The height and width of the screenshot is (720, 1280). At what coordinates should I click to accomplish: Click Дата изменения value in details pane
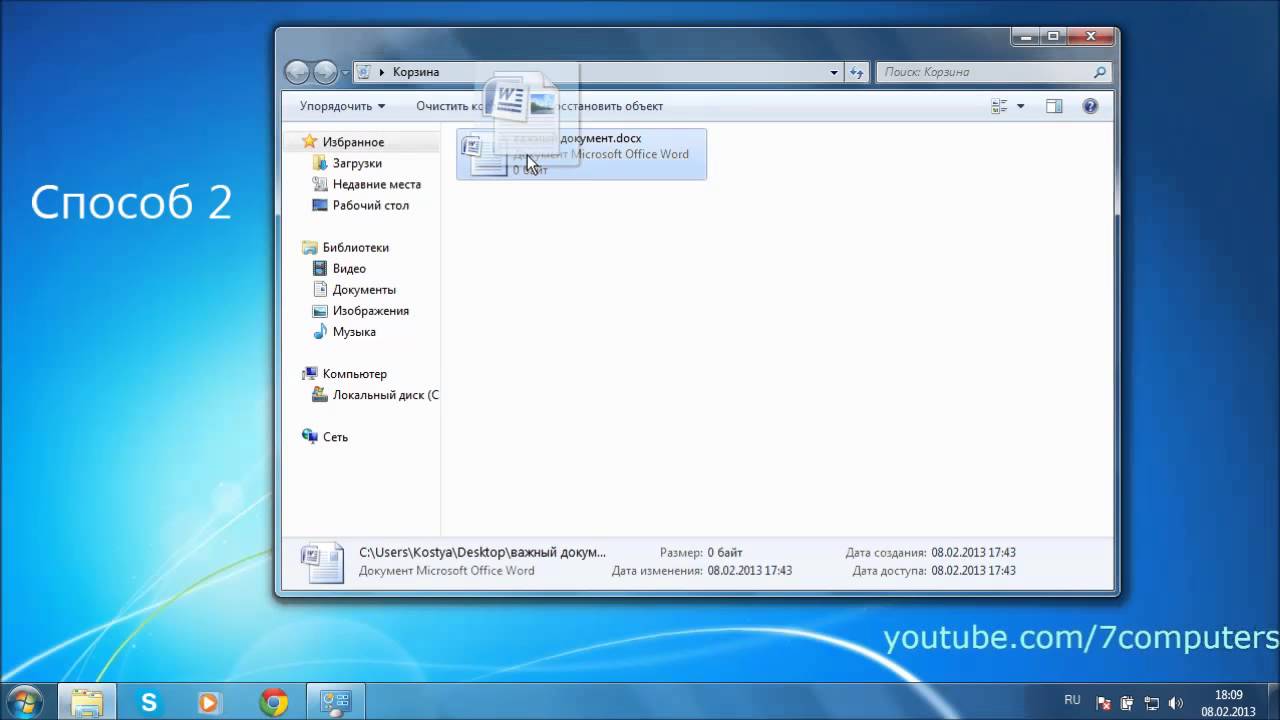(750, 571)
